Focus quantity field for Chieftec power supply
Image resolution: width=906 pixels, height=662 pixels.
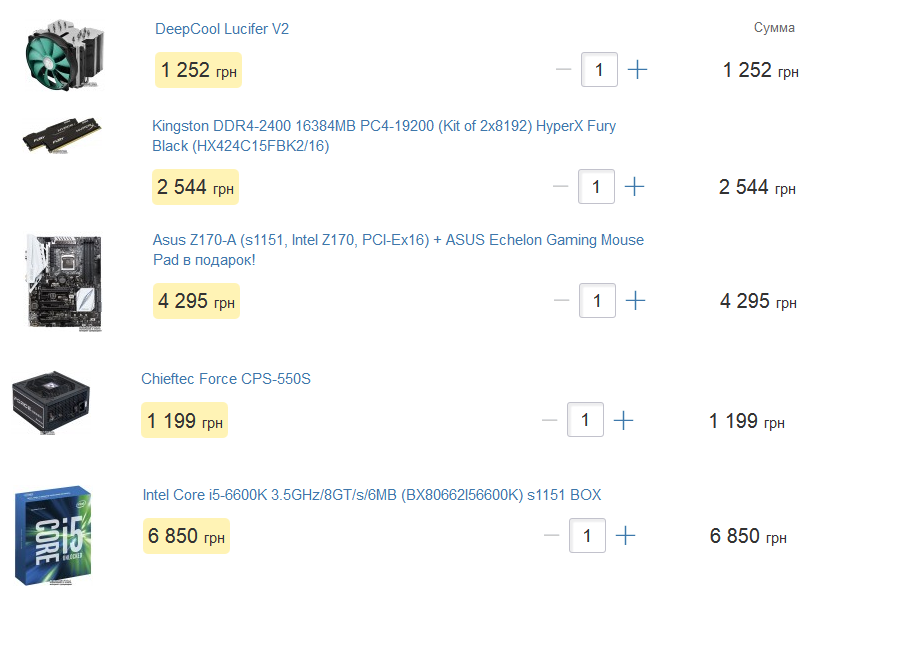coord(586,420)
